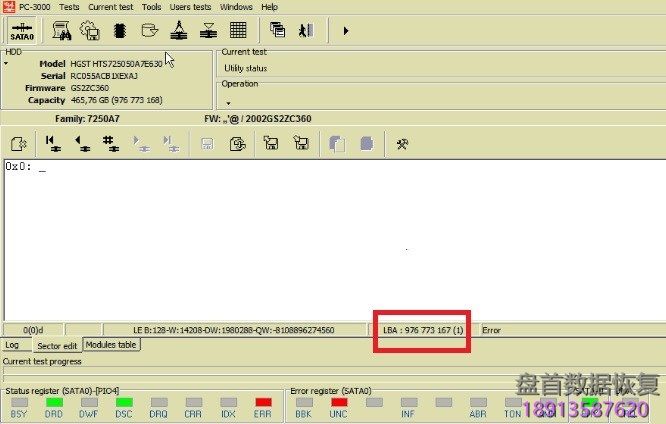
Task: Click the LBA 976 773 167 status field
Action: 423,330
